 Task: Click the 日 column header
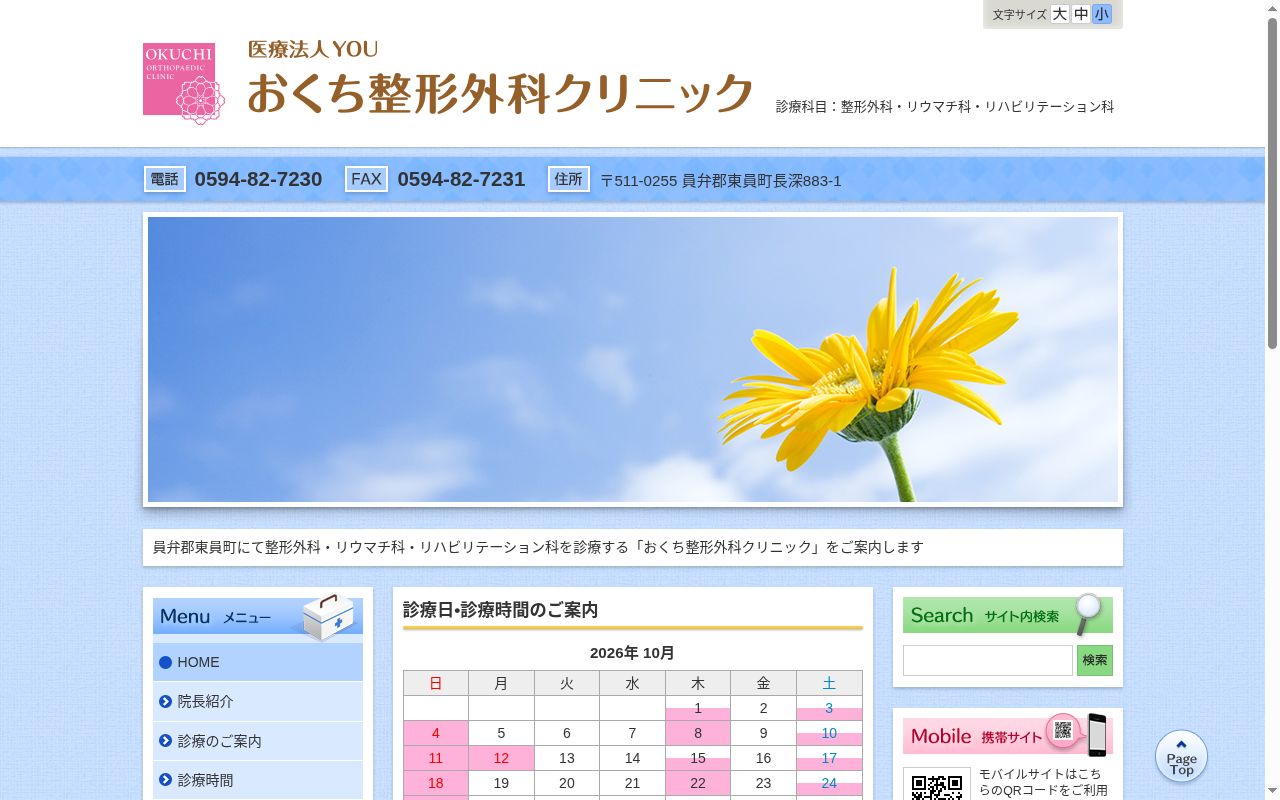click(436, 683)
